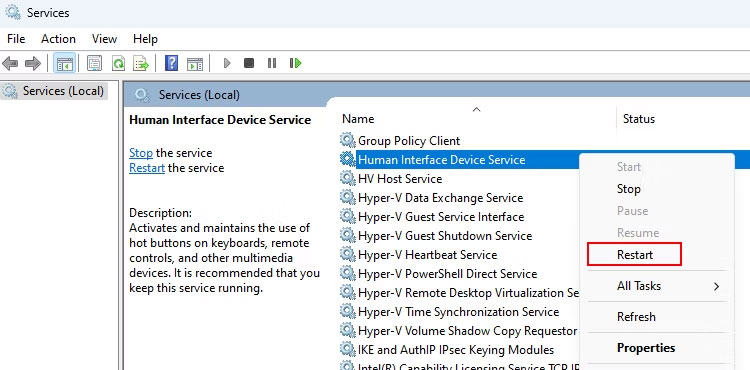
Task: Click the Show/Hide Action Pane icon
Action: (195, 63)
